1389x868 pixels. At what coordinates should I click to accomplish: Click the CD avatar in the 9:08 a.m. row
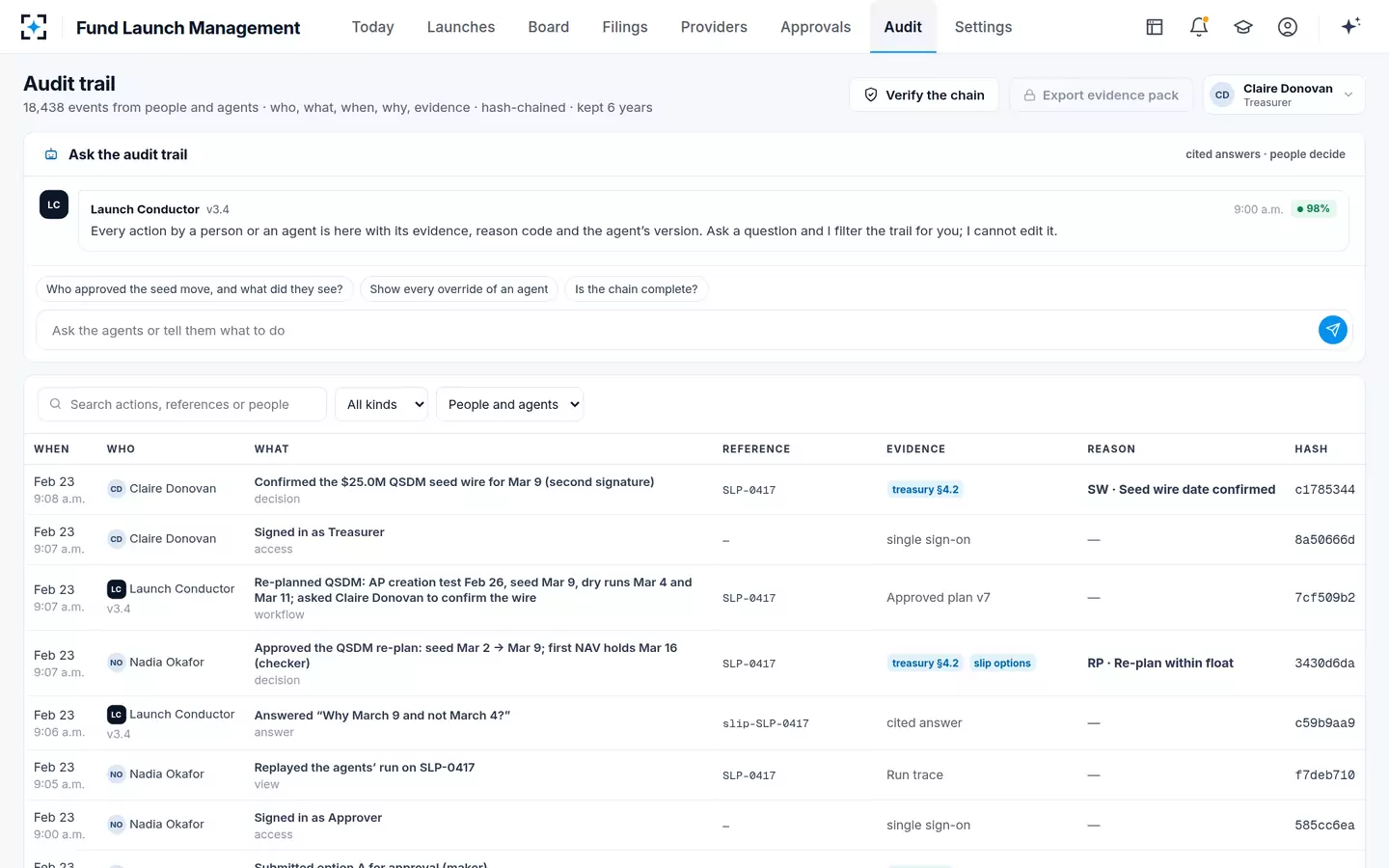[116, 489]
